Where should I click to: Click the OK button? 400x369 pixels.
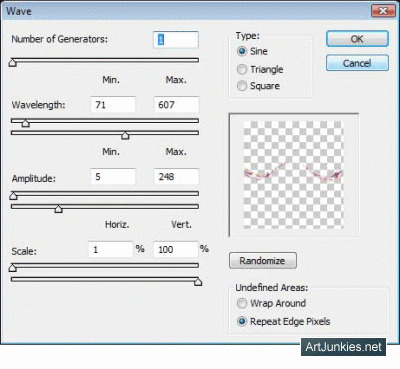coord(357,39)
